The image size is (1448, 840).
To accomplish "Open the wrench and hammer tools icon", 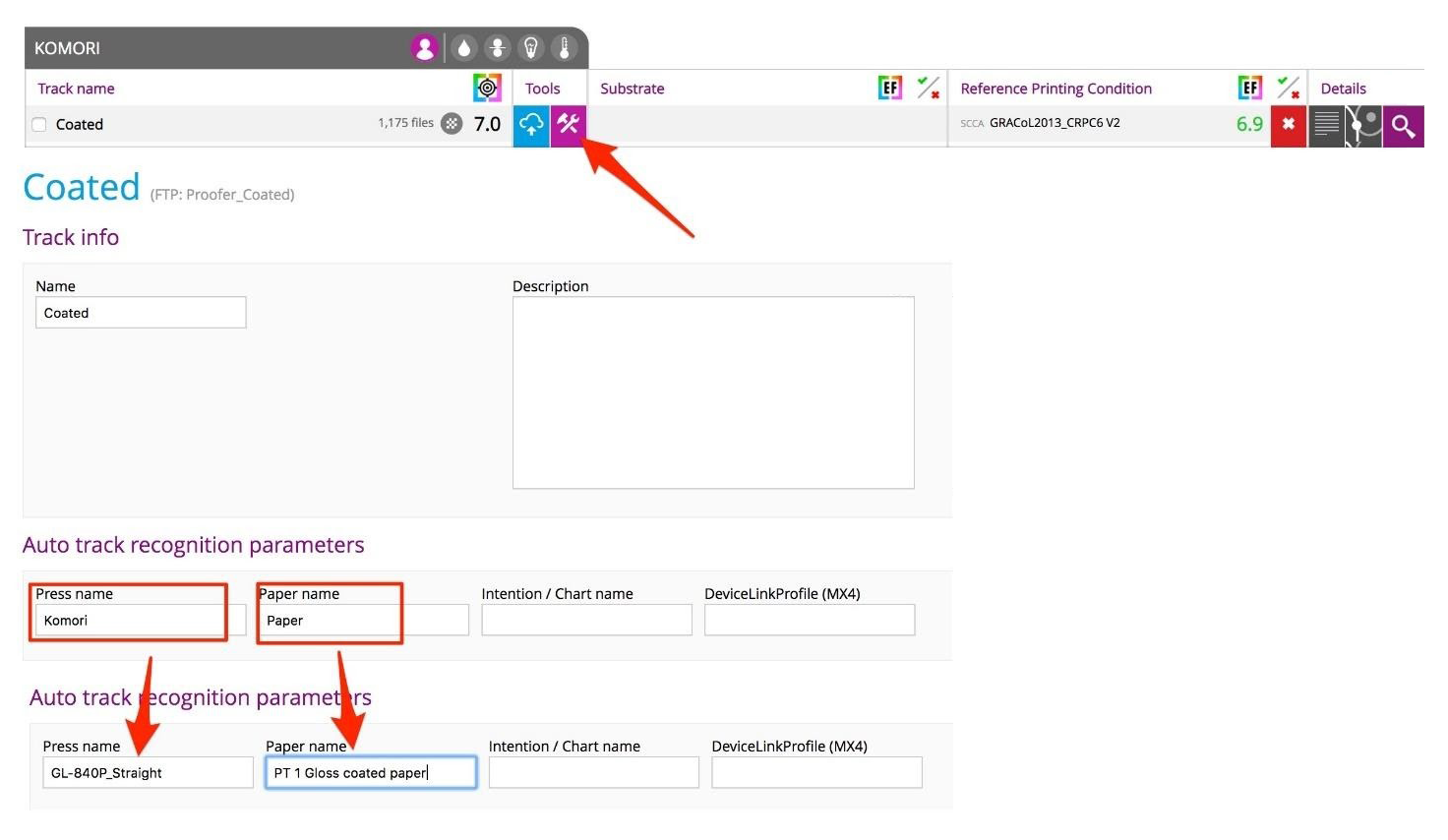I will (x=569, y=125).
